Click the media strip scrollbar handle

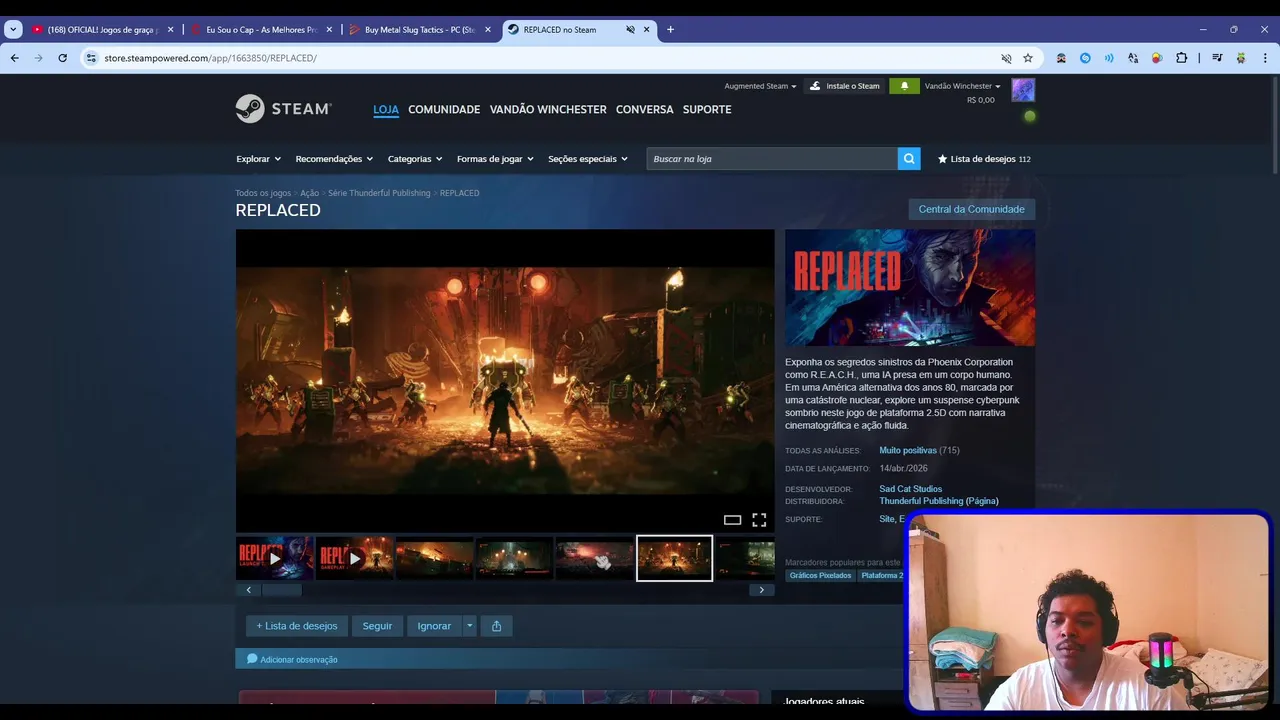[282, 590]
